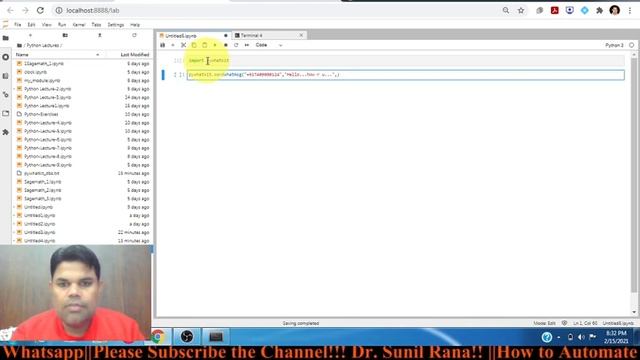Open the Kernel menu

79,25
